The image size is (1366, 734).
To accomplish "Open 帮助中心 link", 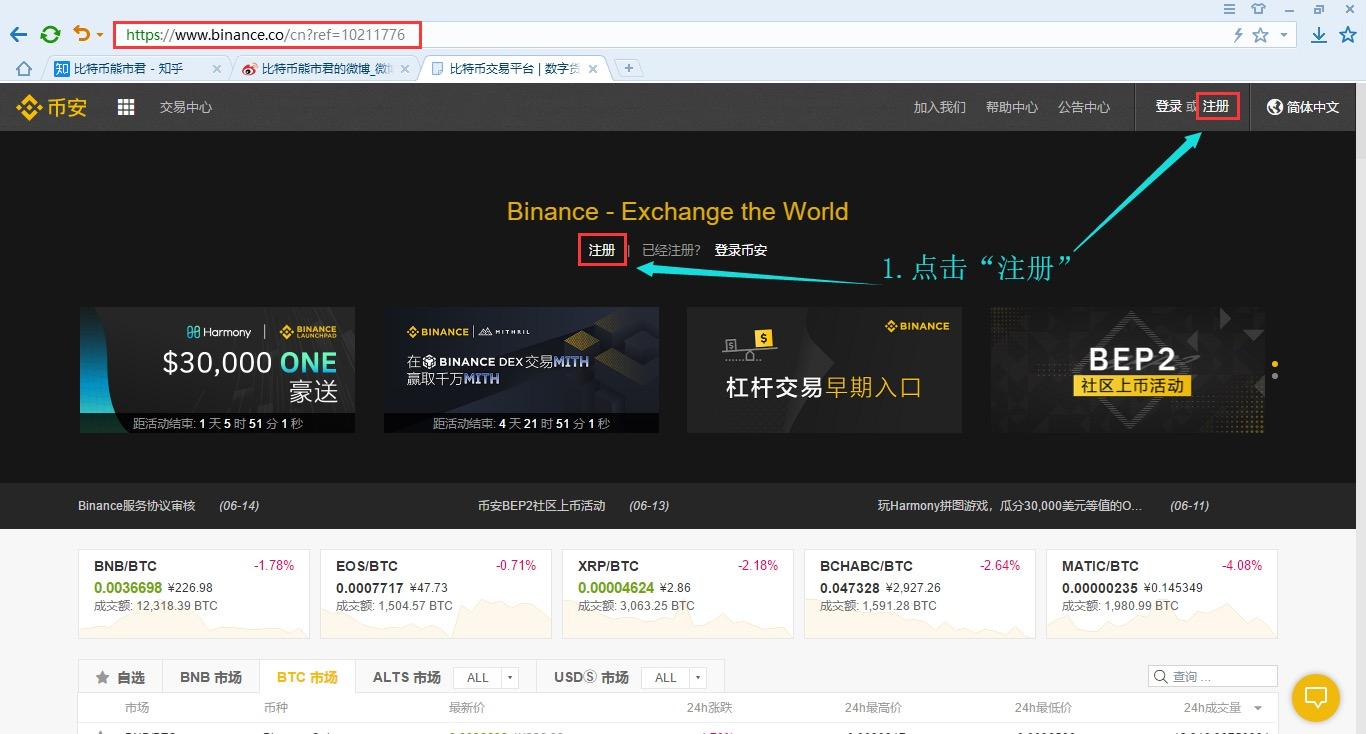I will pyautogui.click(x=1012, y=107).
